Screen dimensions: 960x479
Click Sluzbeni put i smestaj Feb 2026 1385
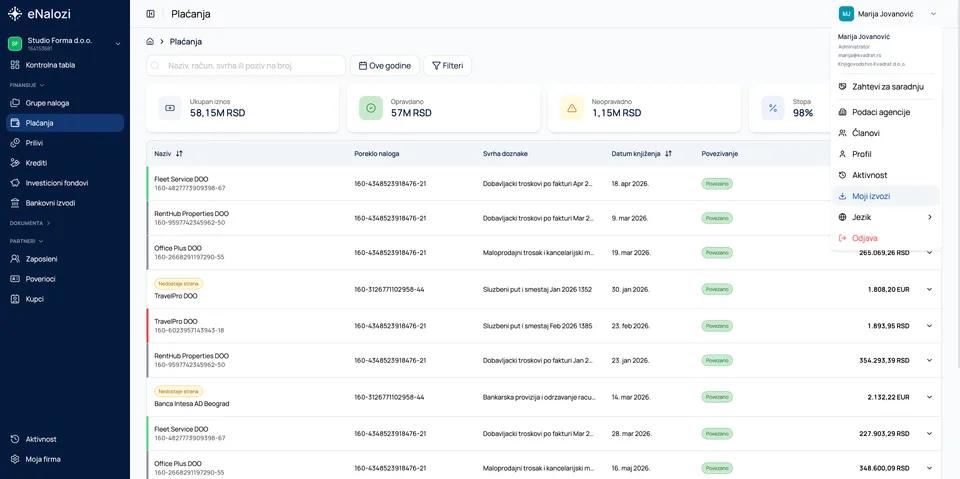[x=538, y=326]
